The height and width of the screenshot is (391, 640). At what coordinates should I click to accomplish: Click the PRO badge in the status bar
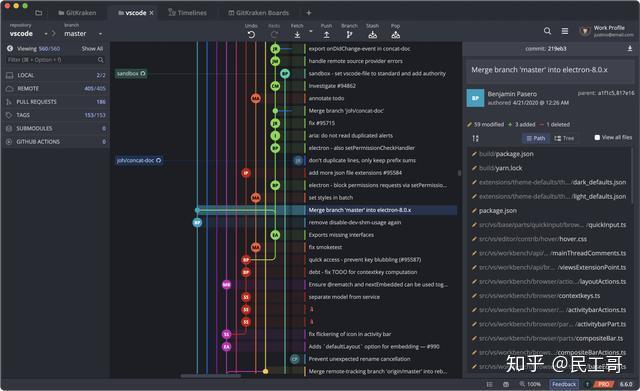pyautogui.click(x=604, y=384)
